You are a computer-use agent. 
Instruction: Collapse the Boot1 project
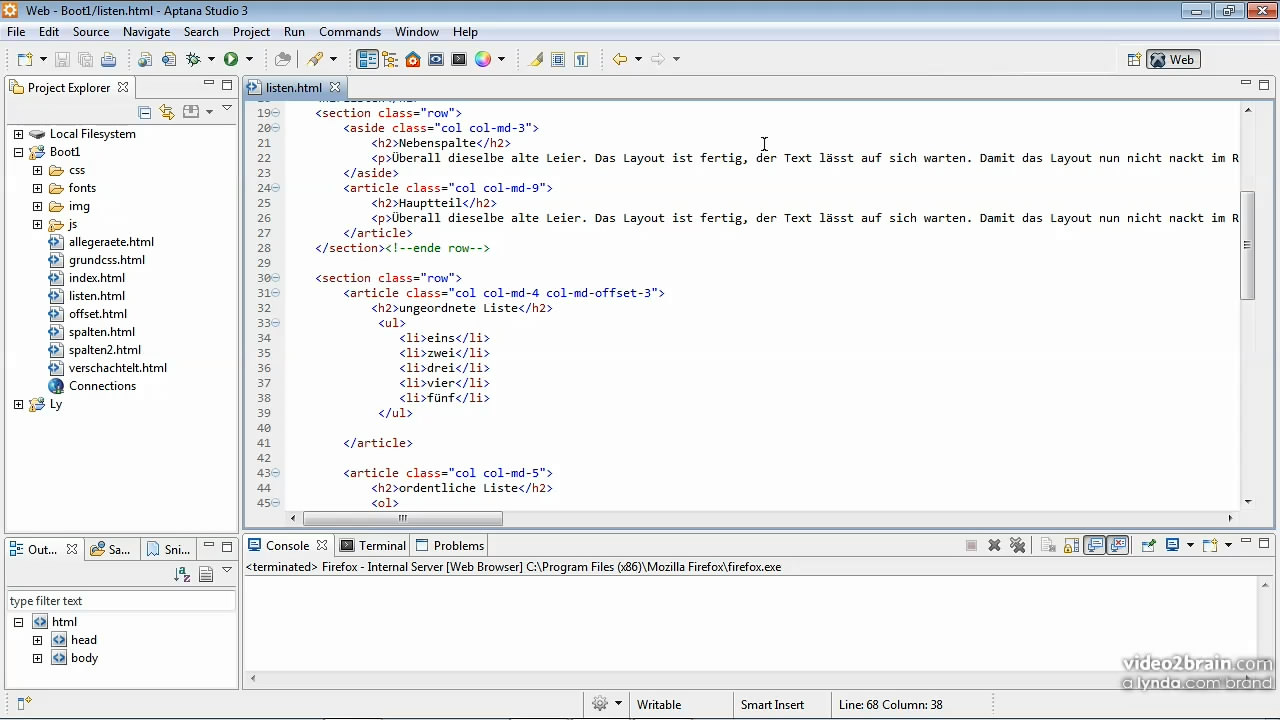[x=18, y=152]
